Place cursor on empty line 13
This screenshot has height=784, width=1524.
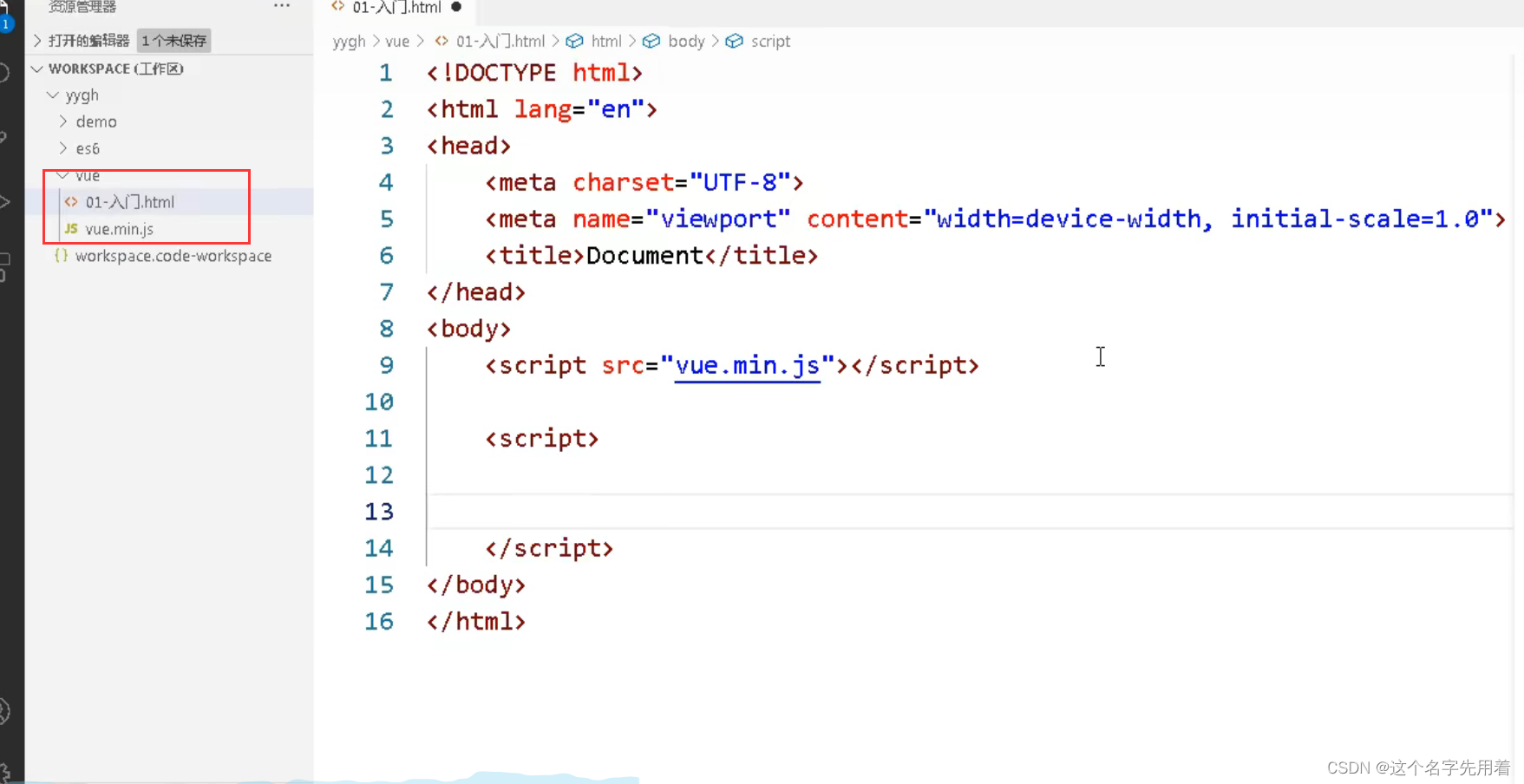click(970, 512)
